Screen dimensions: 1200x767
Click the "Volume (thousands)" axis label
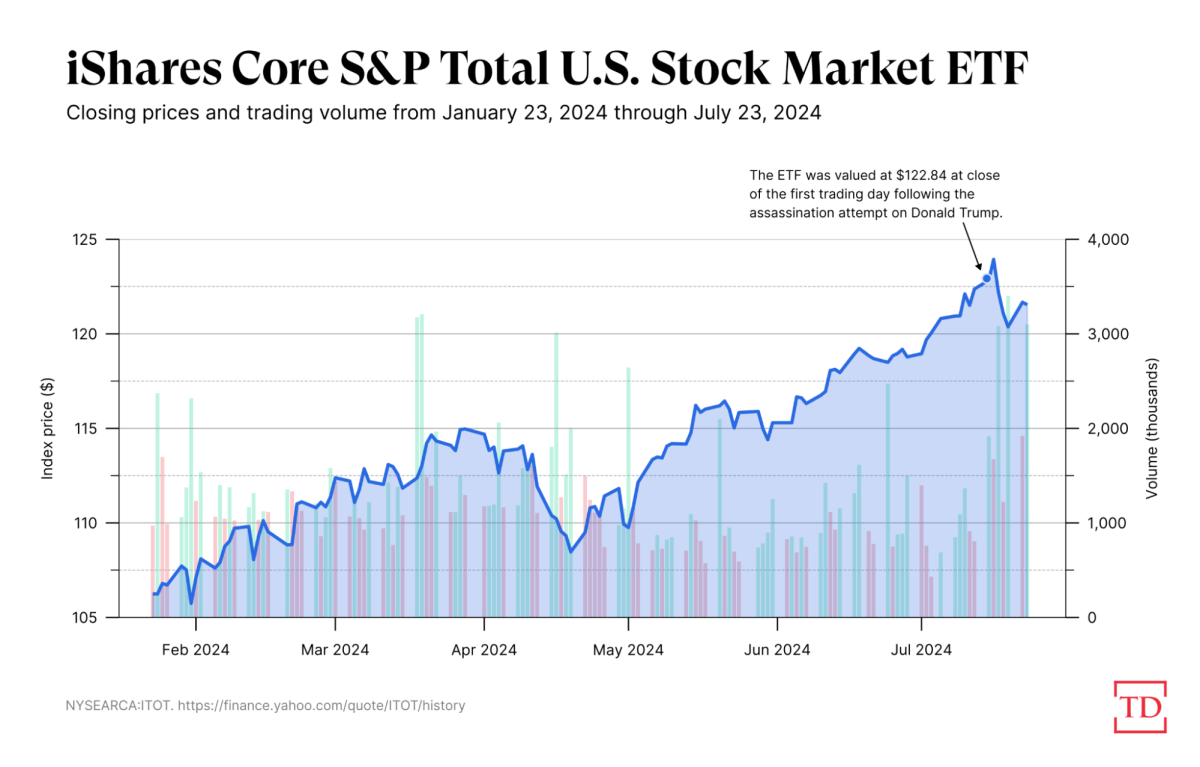tap(1151, 428)
